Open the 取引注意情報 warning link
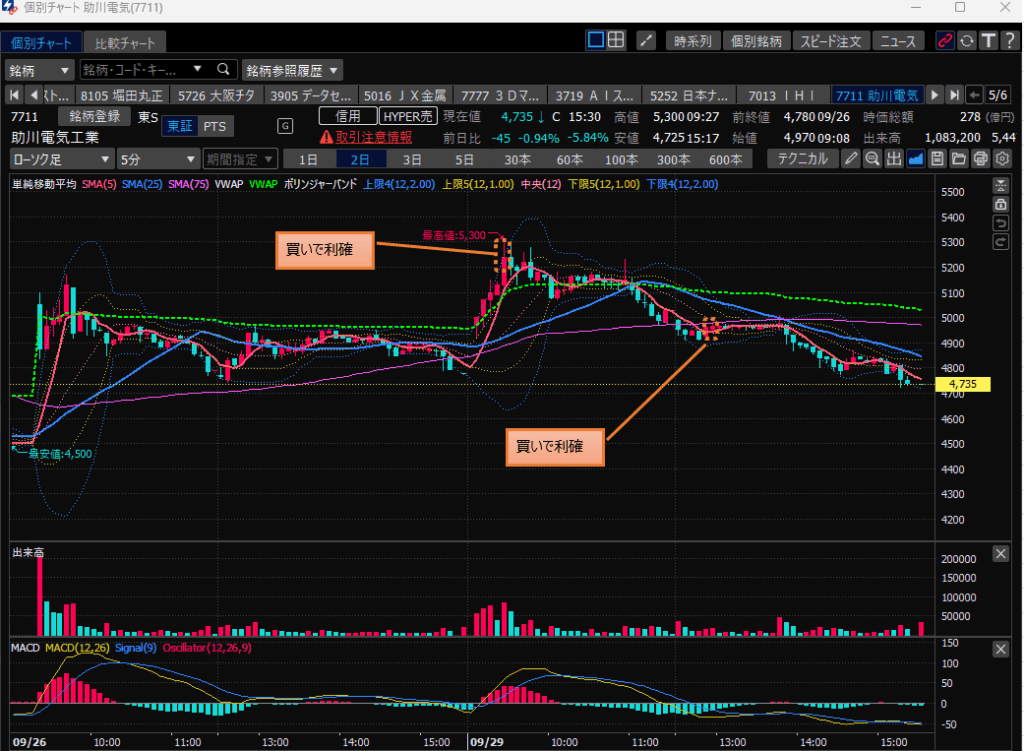1024x751 pixels. (366, 137)
